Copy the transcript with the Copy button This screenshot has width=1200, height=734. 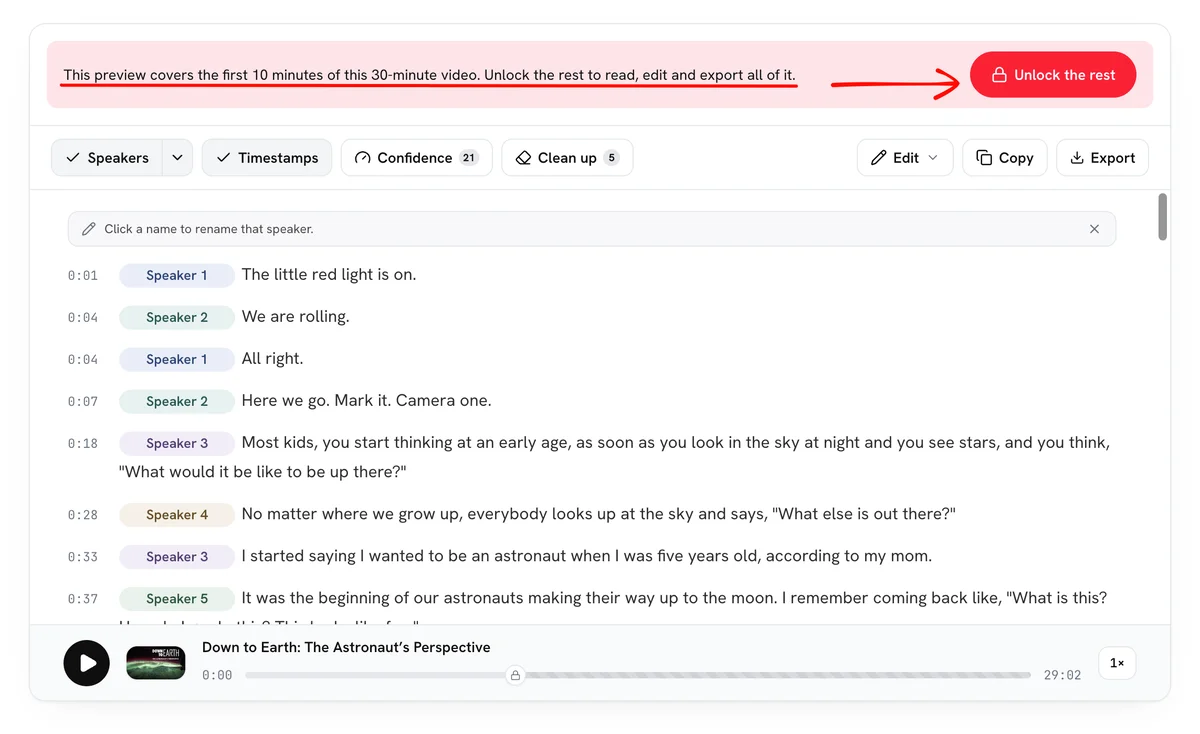pyautogui.click(x=1005, y=158)
